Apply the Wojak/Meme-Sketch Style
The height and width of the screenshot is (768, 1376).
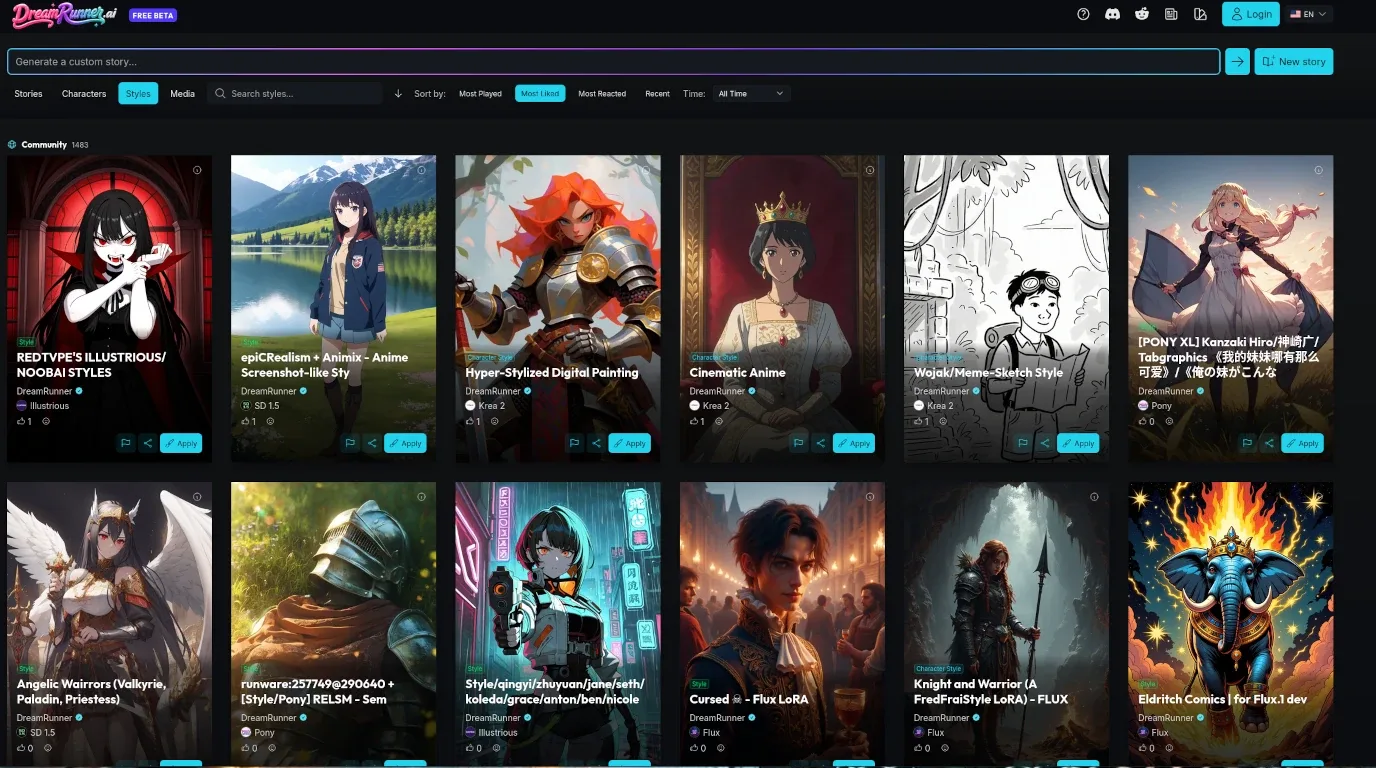(1078, 443)
